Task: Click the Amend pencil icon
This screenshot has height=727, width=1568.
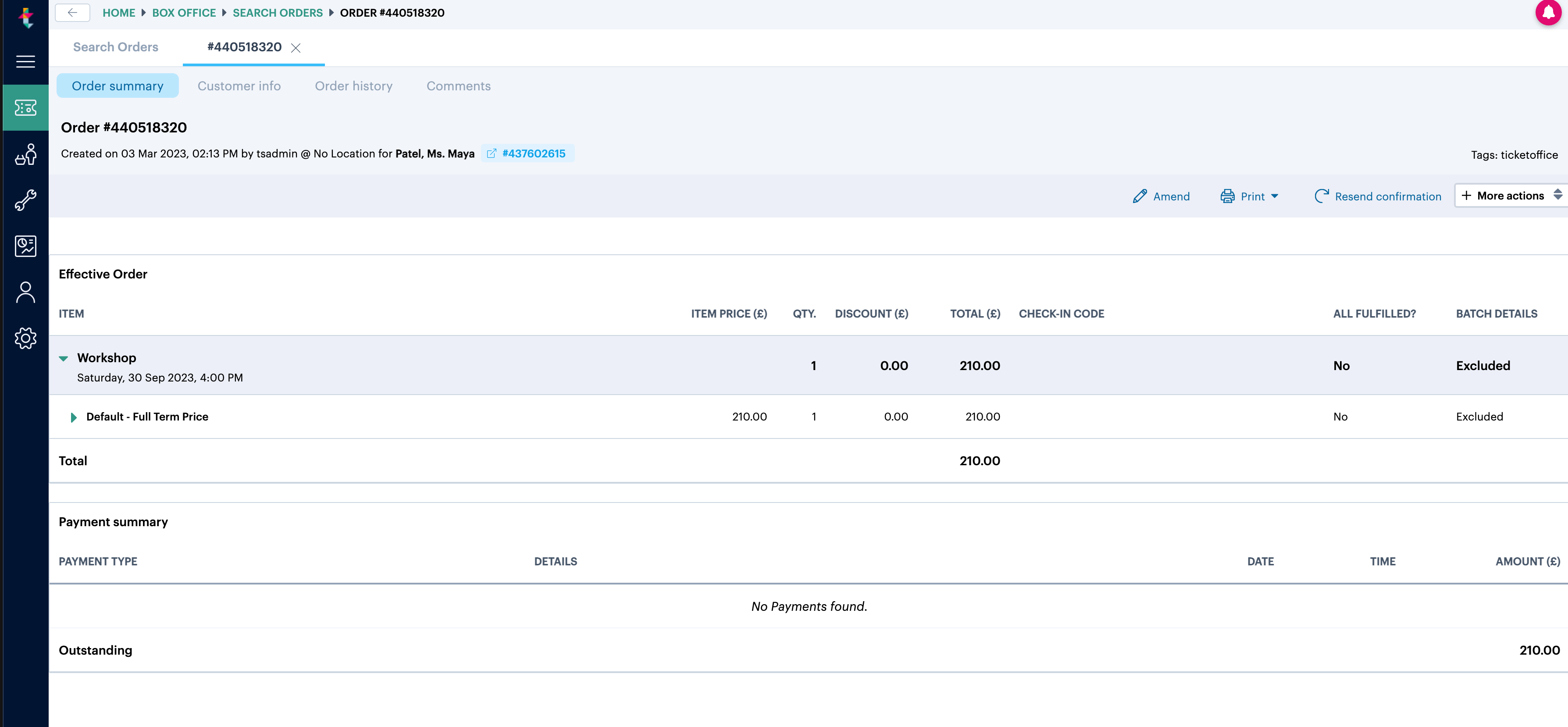Action: coord(1140,196)
